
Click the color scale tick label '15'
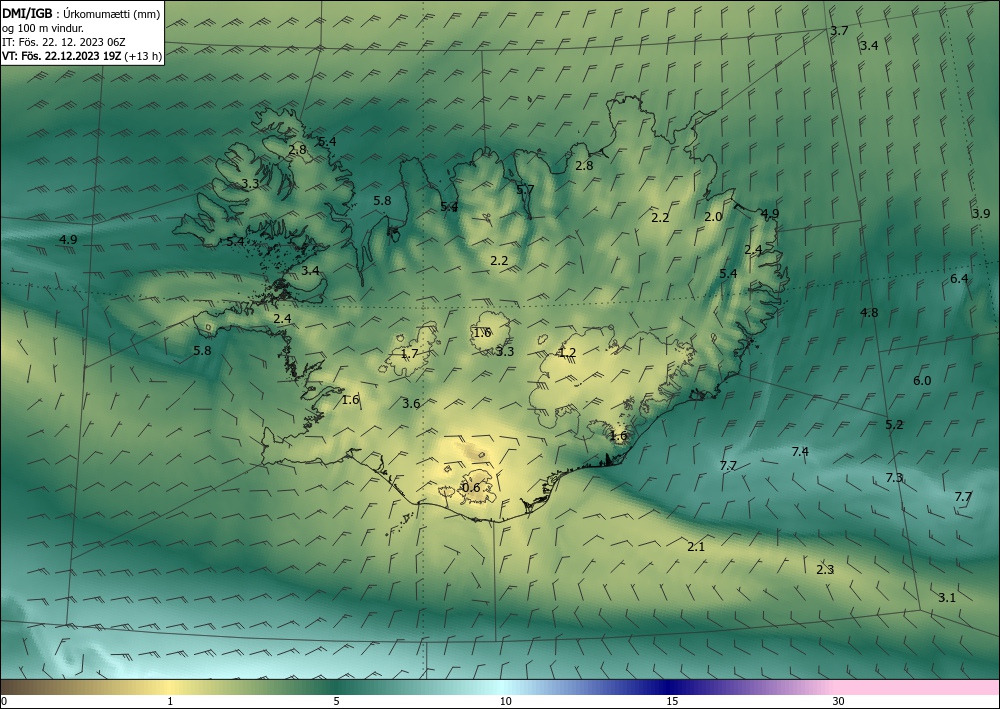pyautogui.click(x=672, y=701)
